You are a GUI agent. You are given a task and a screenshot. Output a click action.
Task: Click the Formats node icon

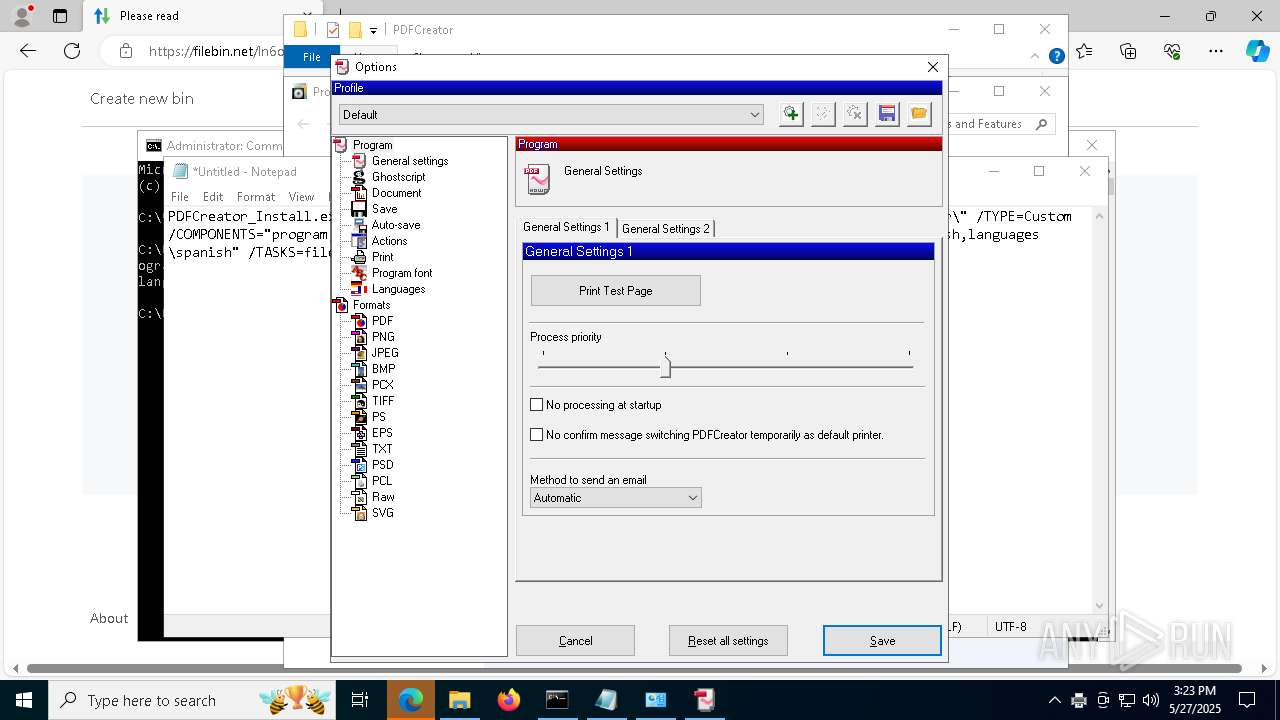[x=341, y=305]
